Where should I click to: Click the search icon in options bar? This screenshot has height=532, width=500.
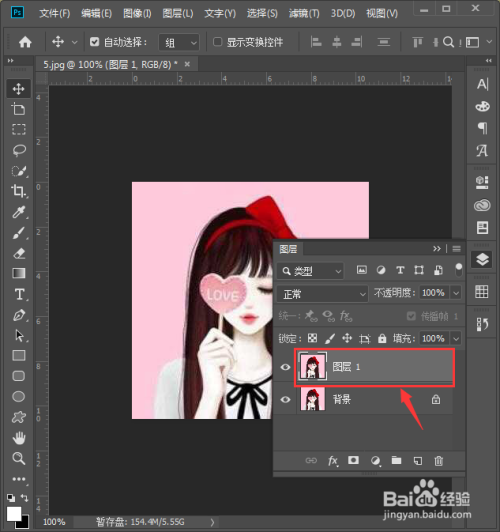click(x=448, y=42)
